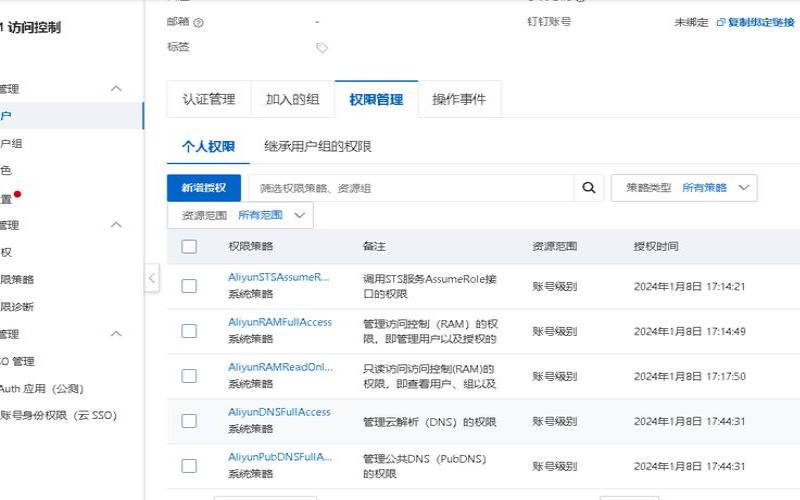Collapse the first sidebar section chevron
The image size is (800, 500).
coord(116,88)
